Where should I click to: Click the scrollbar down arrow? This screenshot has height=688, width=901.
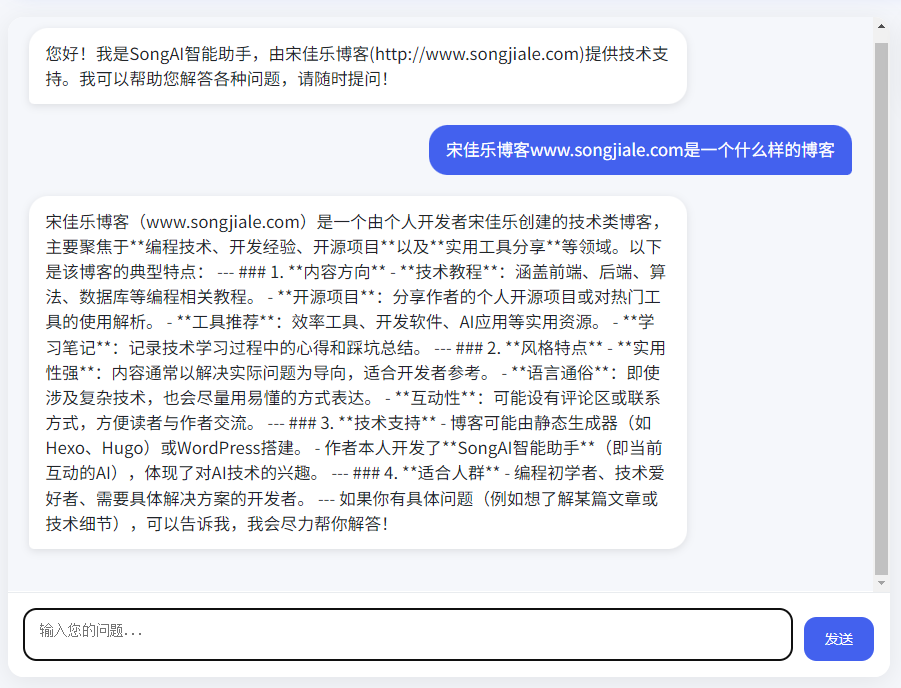click(881, 582)
